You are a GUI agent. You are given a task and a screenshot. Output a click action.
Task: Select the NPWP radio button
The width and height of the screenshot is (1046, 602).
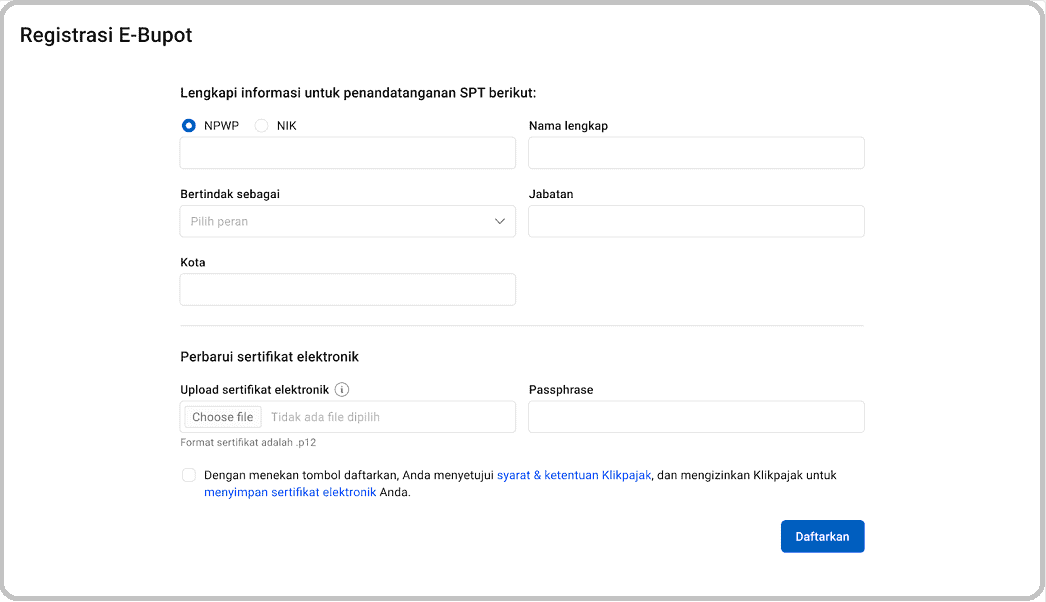point(189,125)
